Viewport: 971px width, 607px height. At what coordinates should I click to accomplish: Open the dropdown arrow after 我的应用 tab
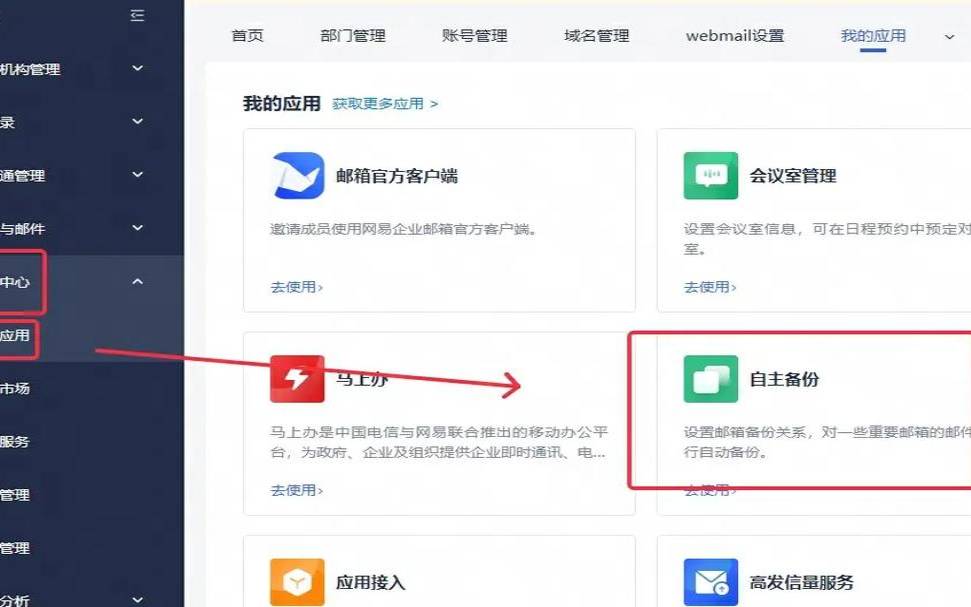(x=947, y=35)
